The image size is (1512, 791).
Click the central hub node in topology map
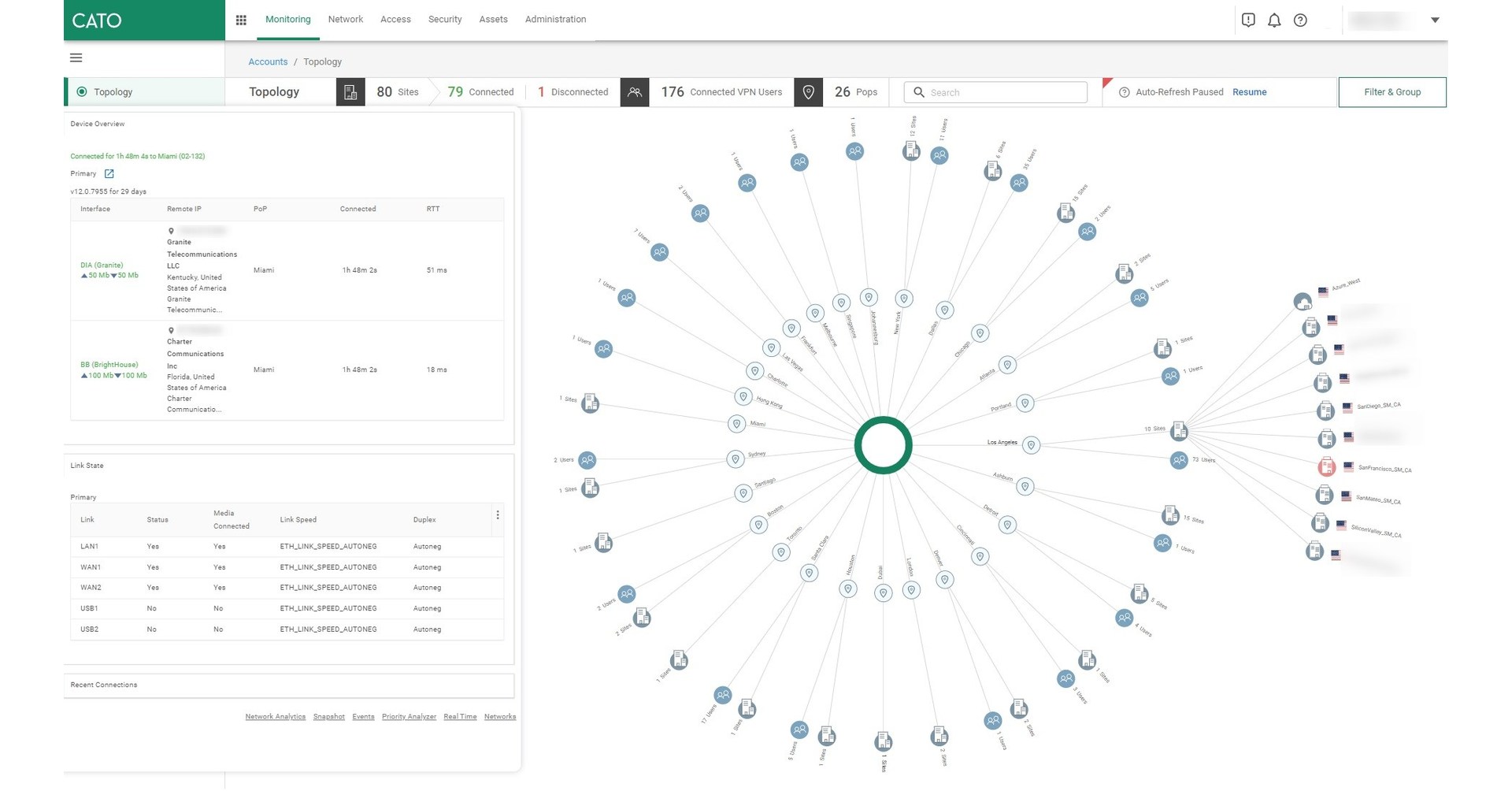[884, 444]
